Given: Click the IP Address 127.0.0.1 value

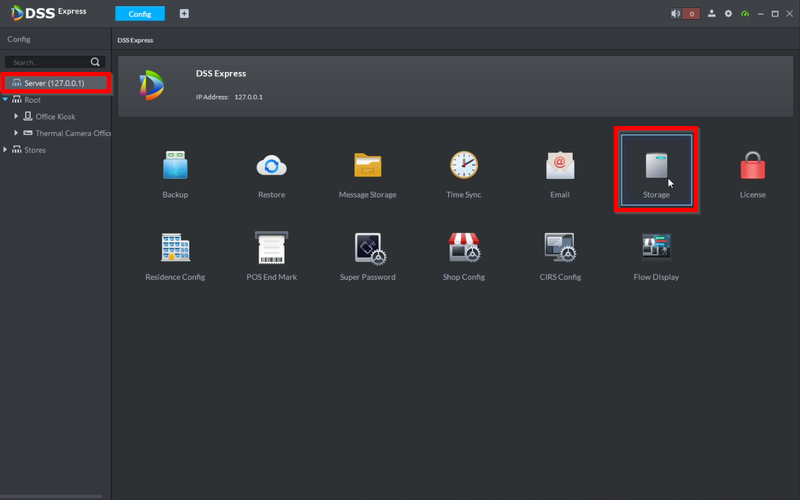Looking at the screenshot, I should pos(248,97).
